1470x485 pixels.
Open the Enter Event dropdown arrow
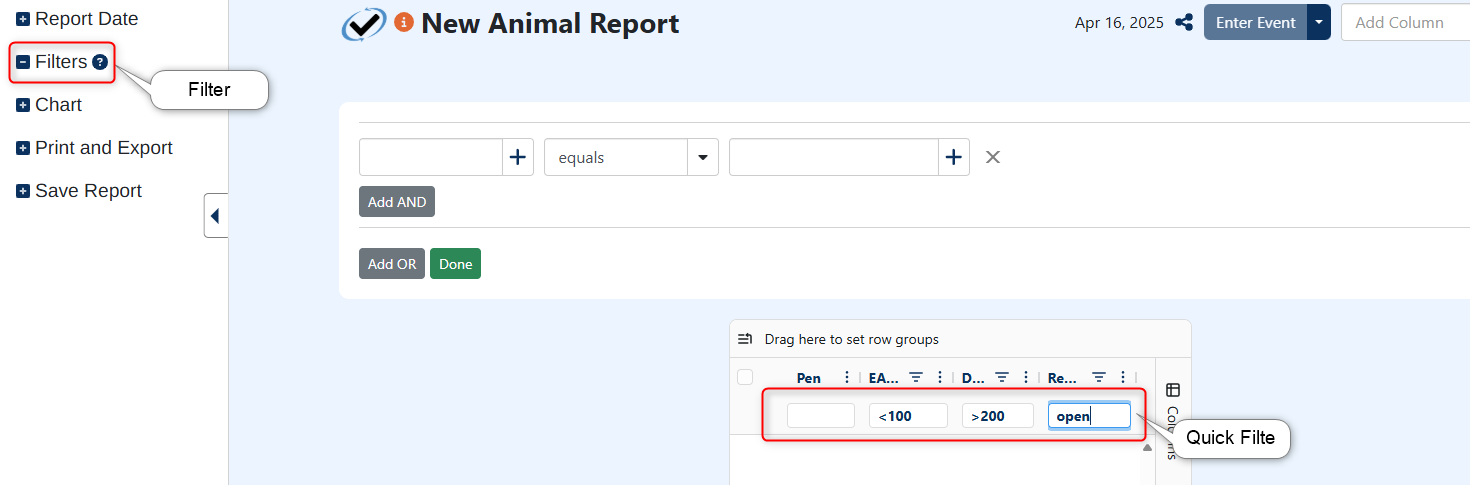pos(1319,22)
